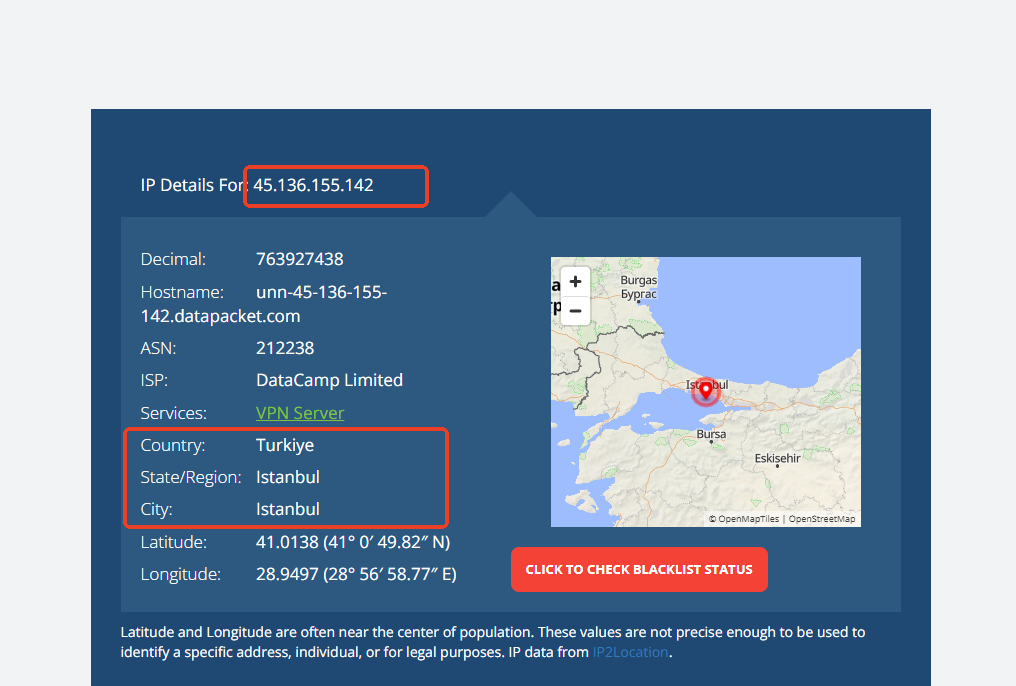Viewport: 1016px width, 686px height.
Task: Zoom out on the map
Action: (575, 311)
